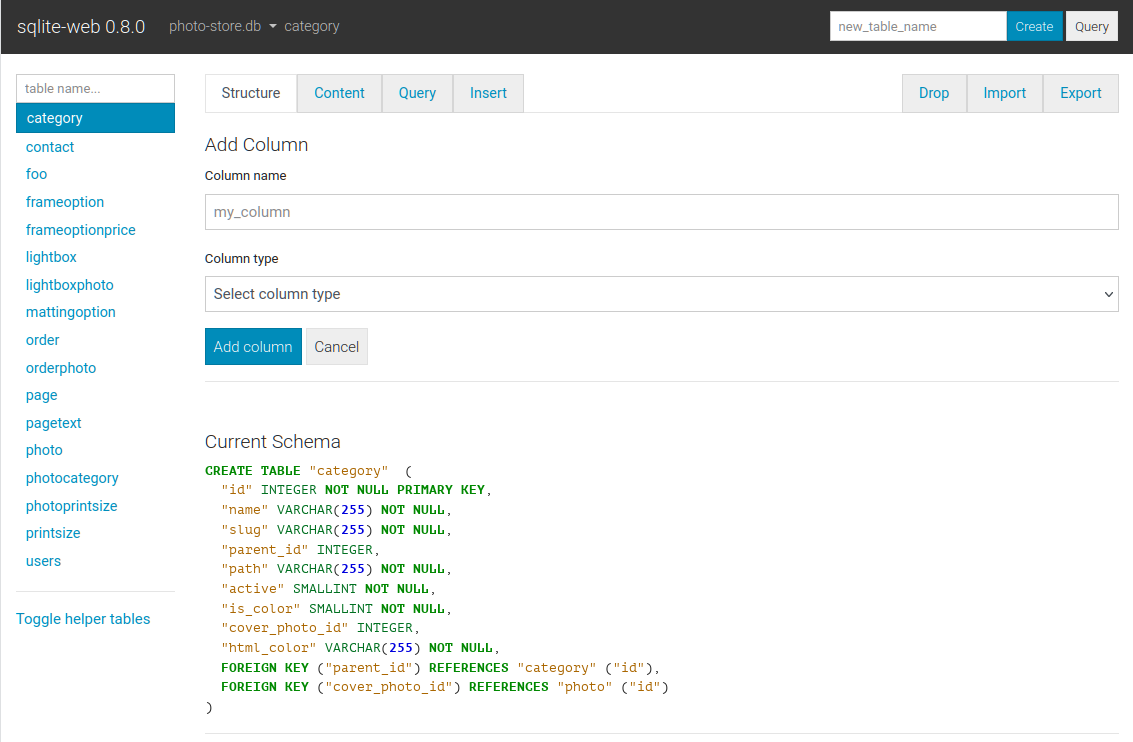The width and height of the screenshot is (1133, 742).
Task: Focus the table name search box
Action: [95, 89]
